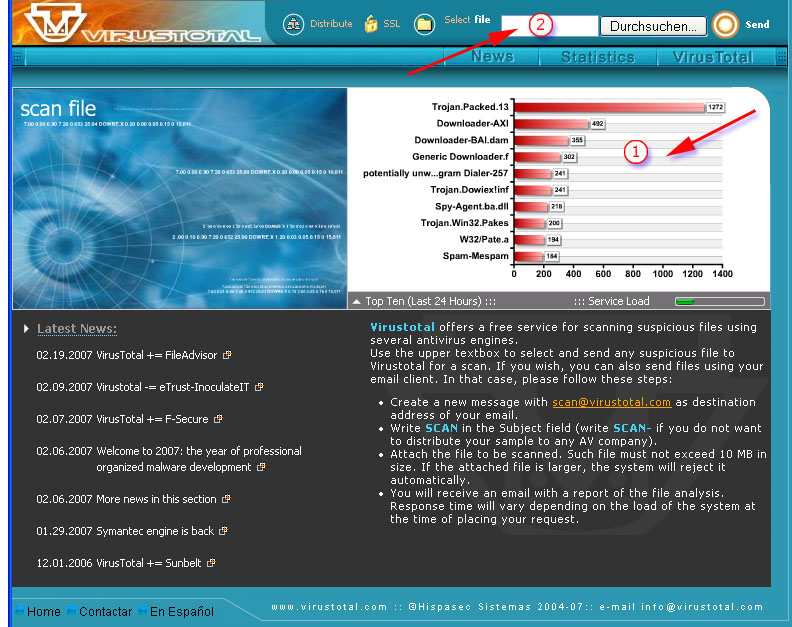Click the www.virustotal.com footer text

[x=329, y=607]
